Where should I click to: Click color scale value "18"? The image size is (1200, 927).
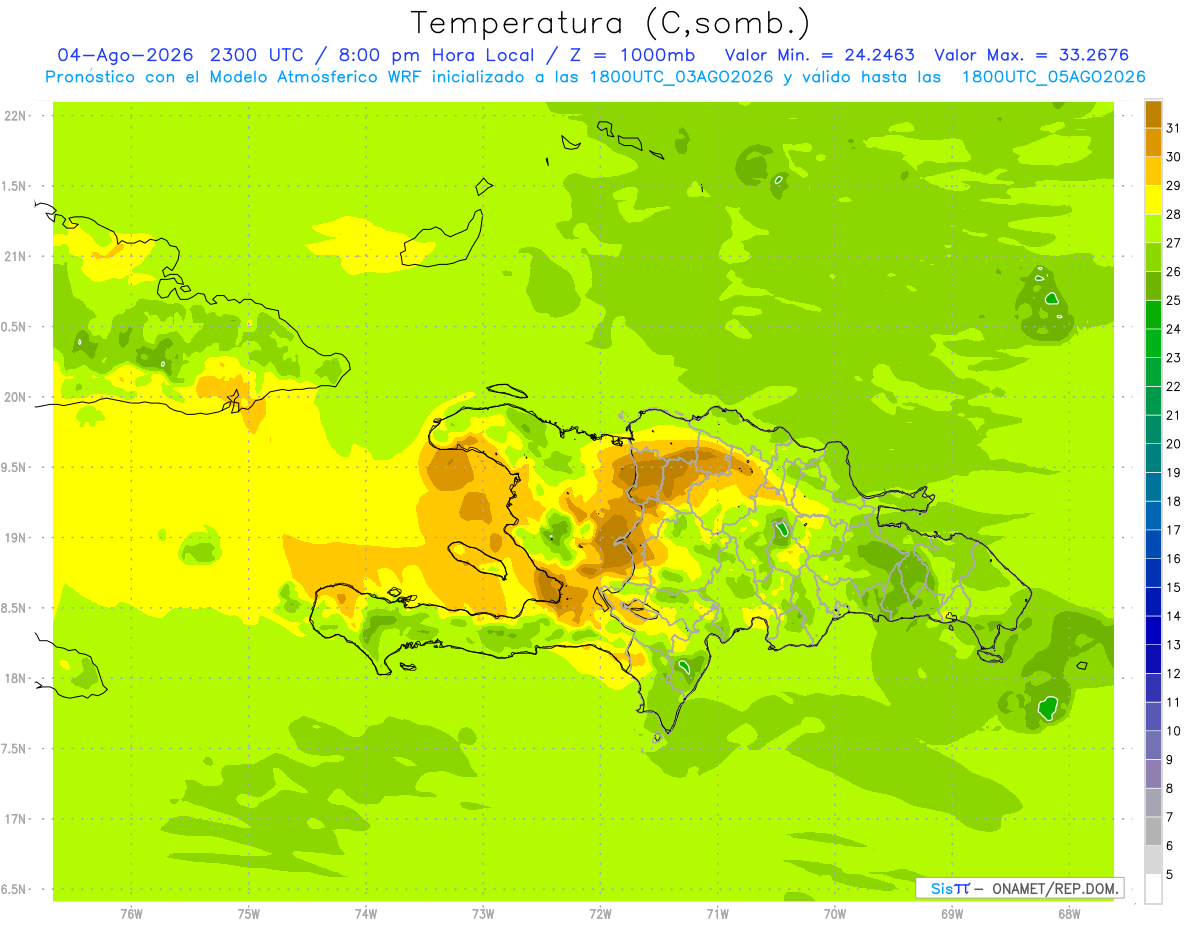(x=1174, y=501)
